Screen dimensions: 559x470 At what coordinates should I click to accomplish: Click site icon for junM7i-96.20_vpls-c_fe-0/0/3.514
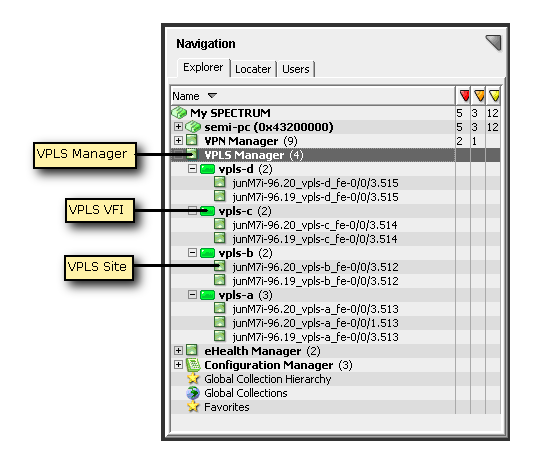point(220,224)
